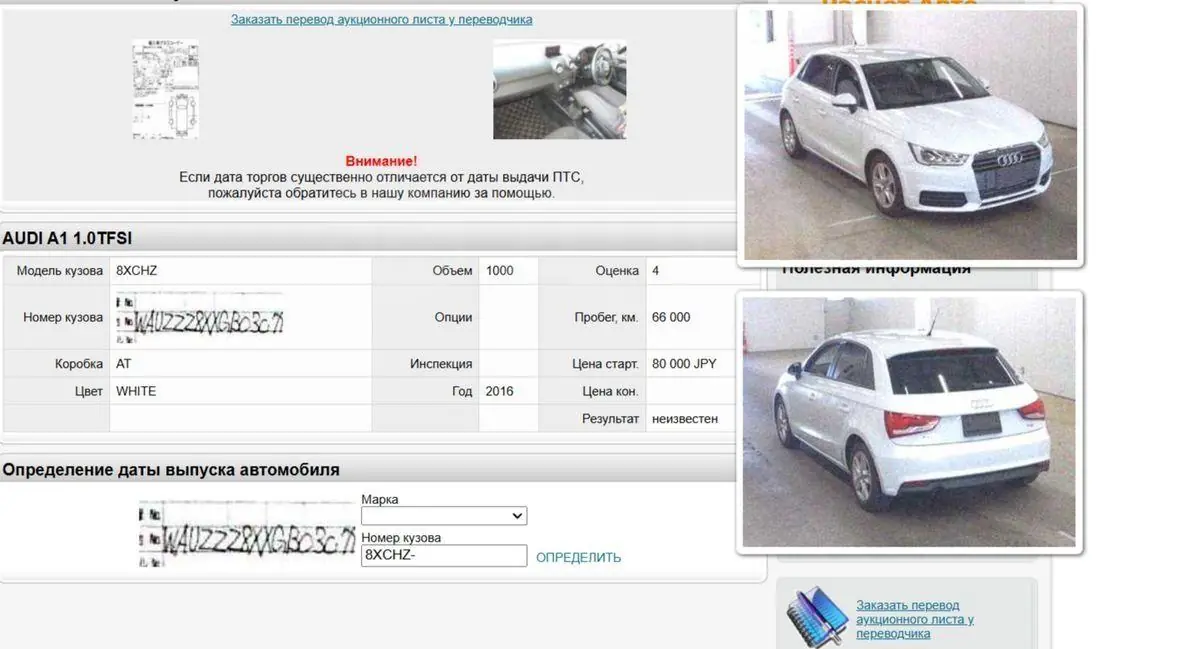The height and width of the screenshot is (649, 1200).
Task: Open the auction sheet thumbnail image
Action: click(x=165, y=88)
